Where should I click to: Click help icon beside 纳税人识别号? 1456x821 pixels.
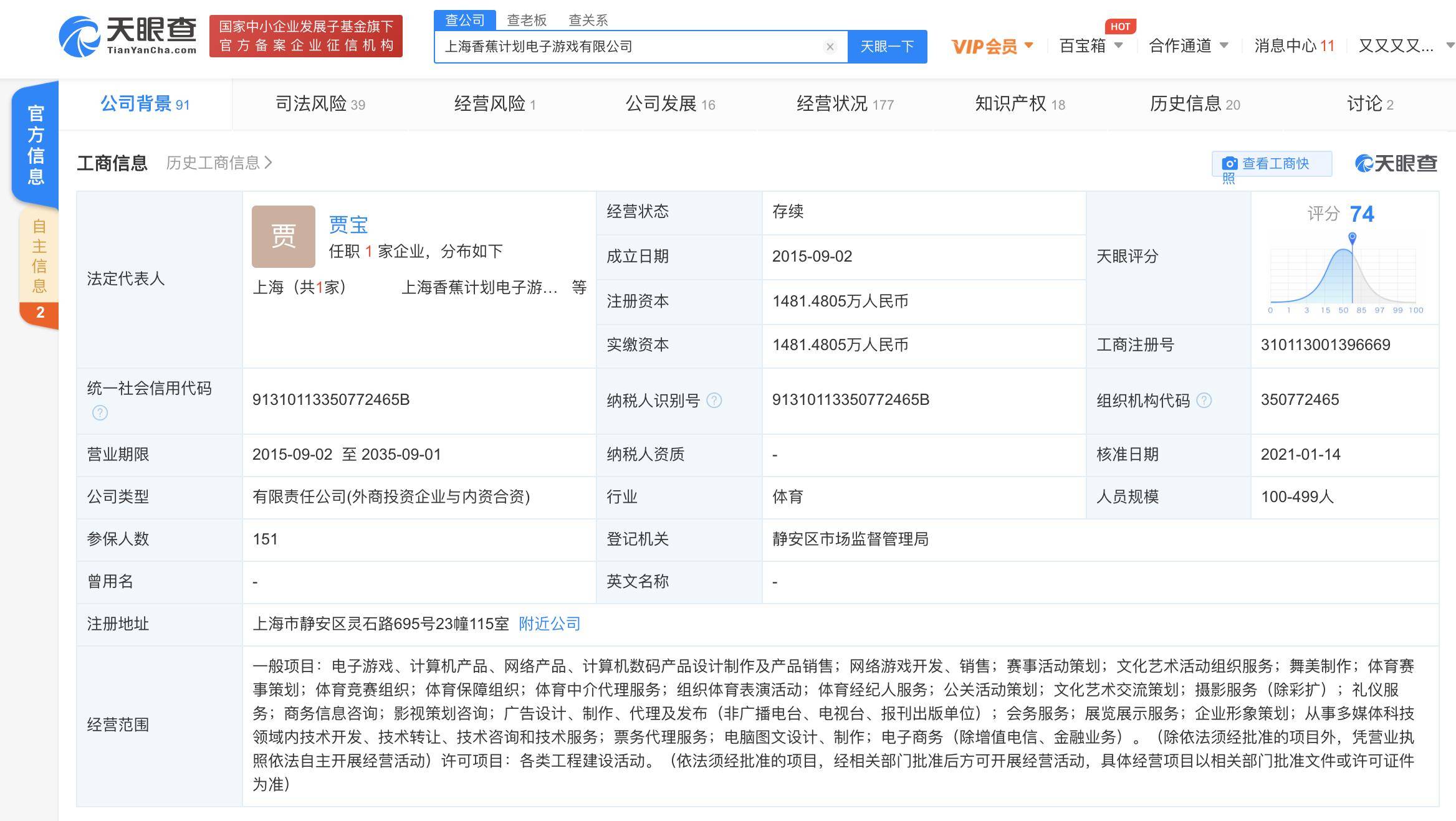pos(714,401)
